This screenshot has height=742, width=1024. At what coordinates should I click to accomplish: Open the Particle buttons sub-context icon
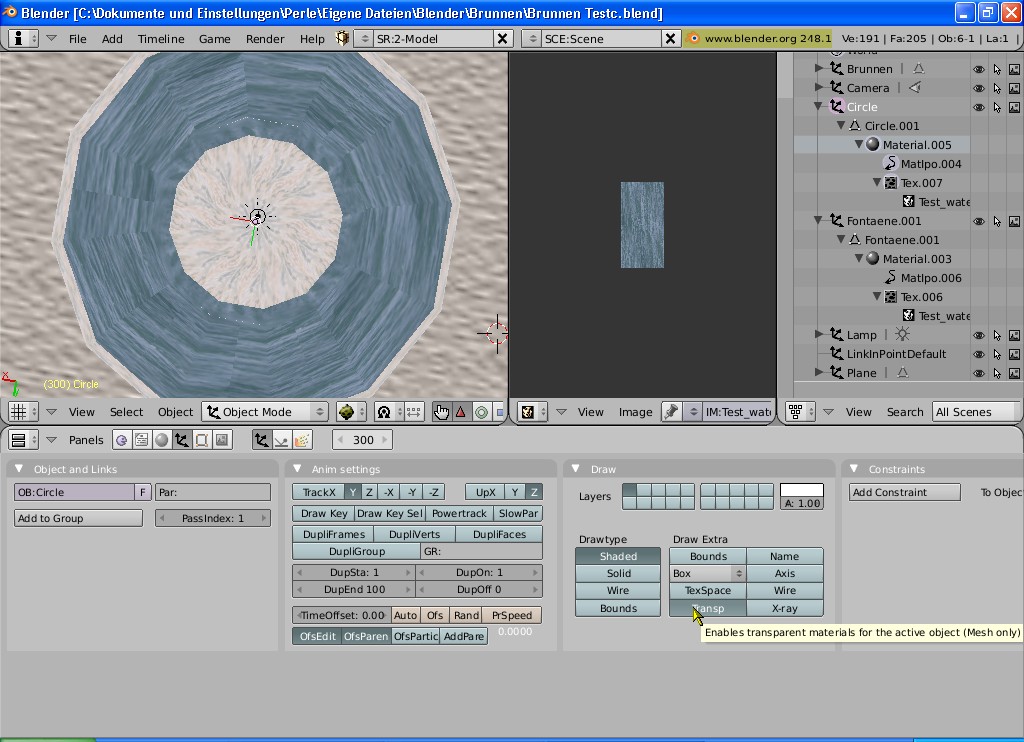pos(302,440)
